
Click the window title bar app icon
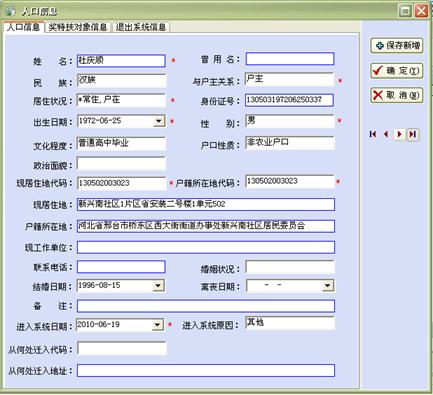11,11
